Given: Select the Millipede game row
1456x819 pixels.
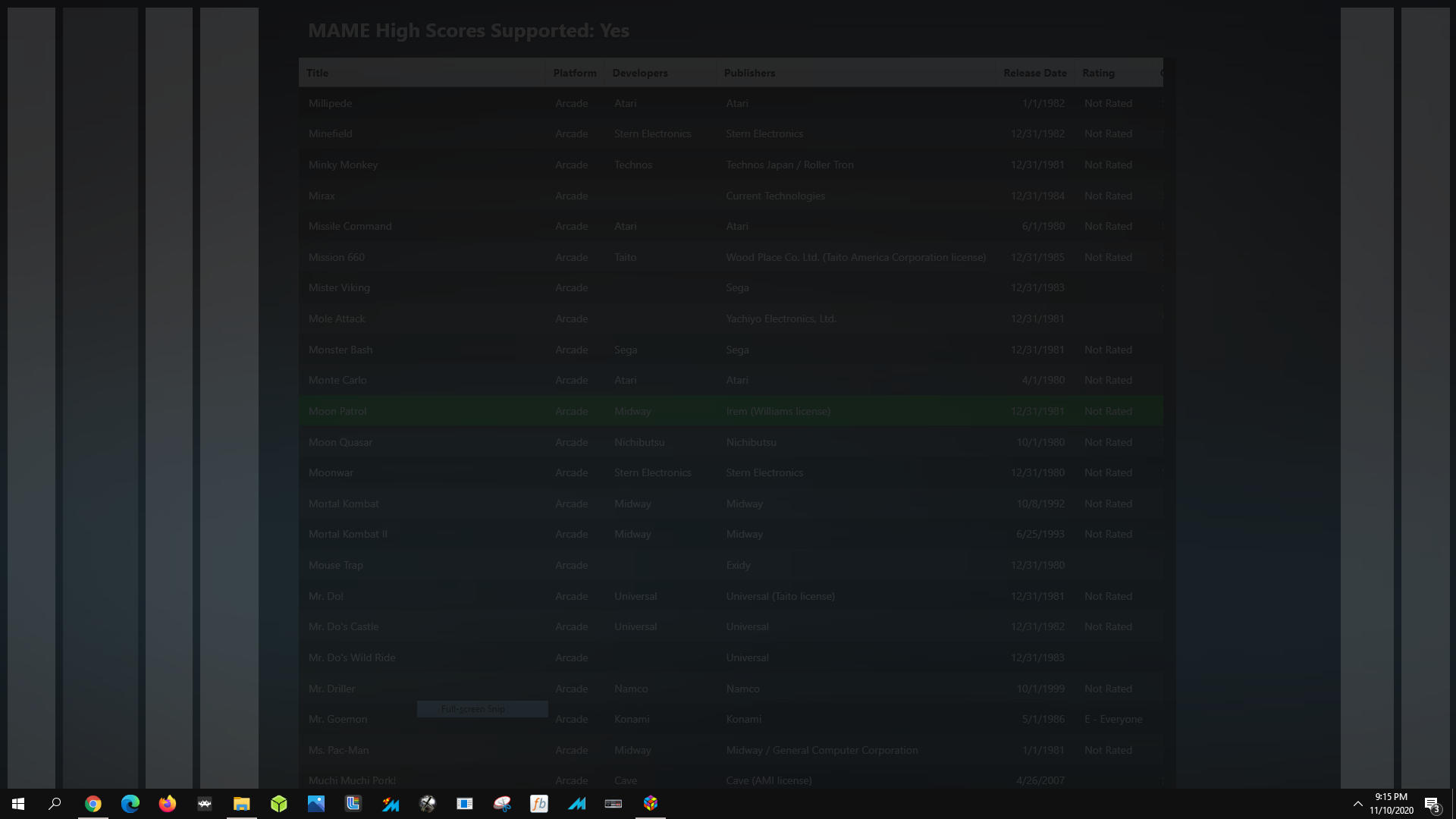Looking at the screenshot, I should coord(731,103).
